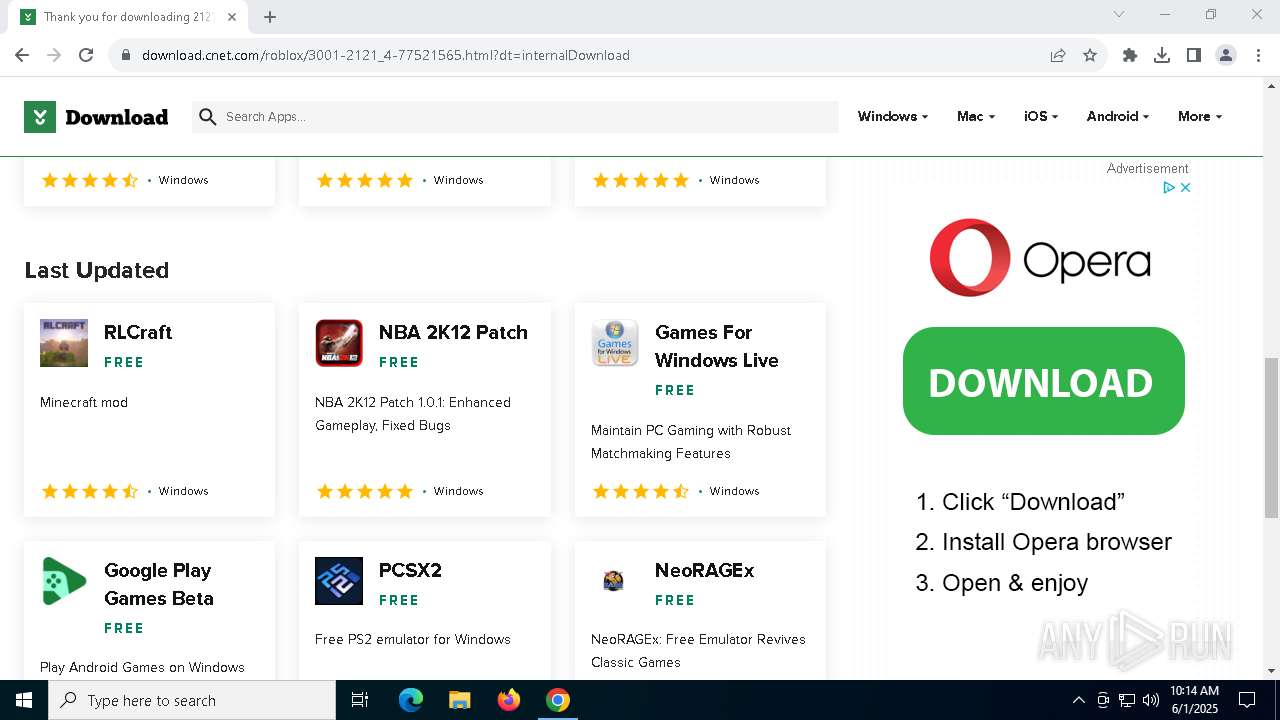Click the green DOWNLOAD button in Opera ad

[1044, 381]
